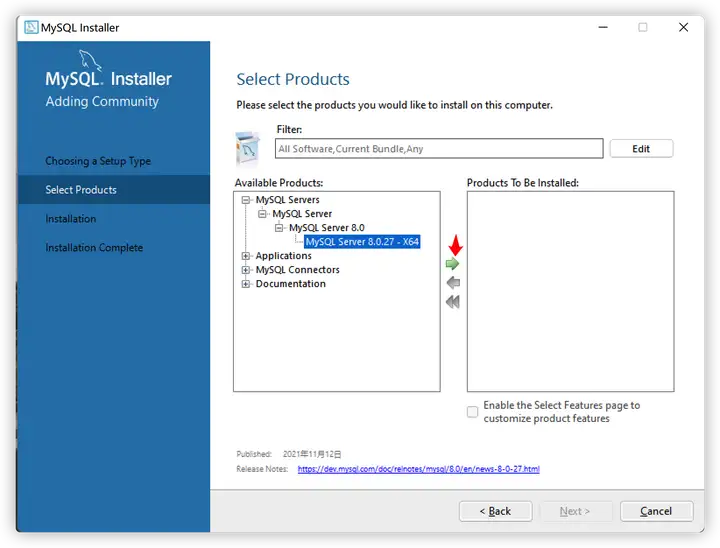Click the green add-product arrow
The image size is (720, 548).
pyautogui.click(x=452, y=264)
